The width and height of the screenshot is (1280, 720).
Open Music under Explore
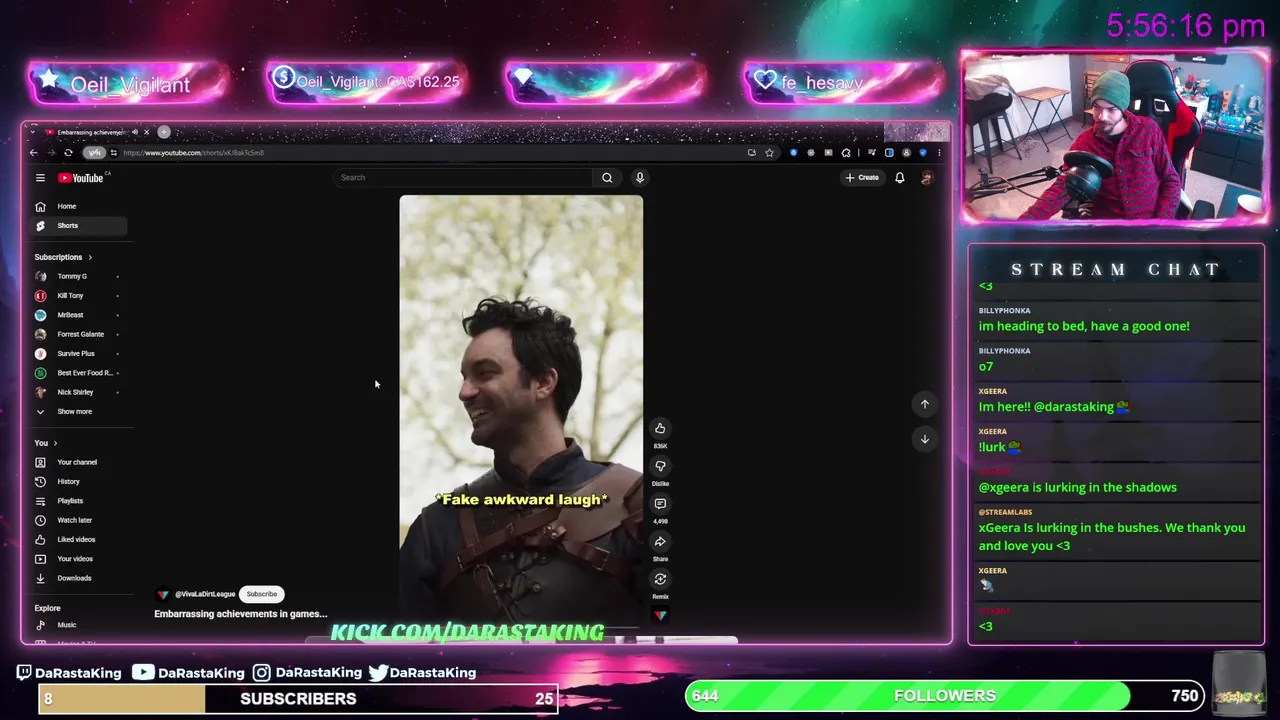78,625
